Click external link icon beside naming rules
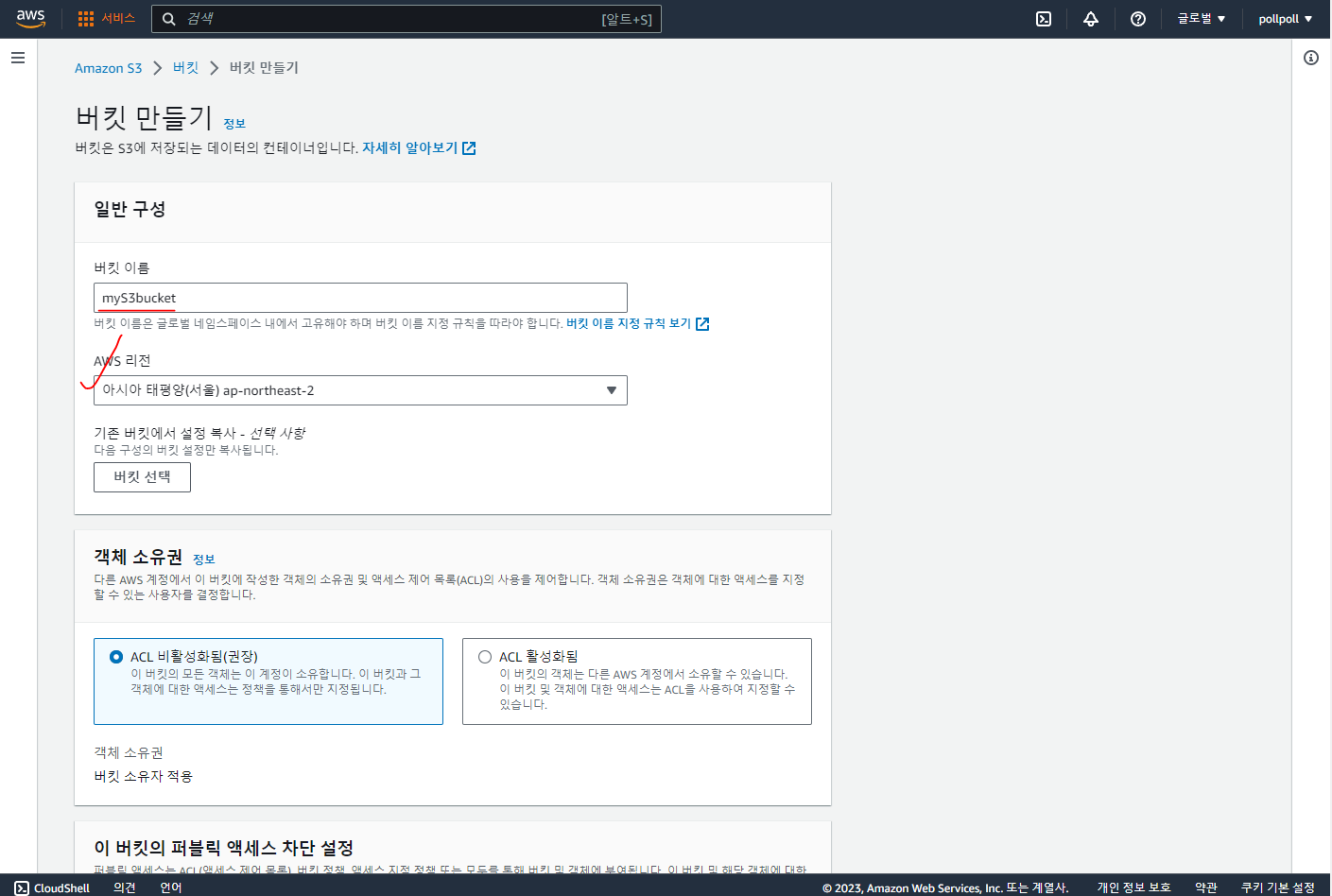The height and width of the screenshot is (896, 1332). point(702,324)
